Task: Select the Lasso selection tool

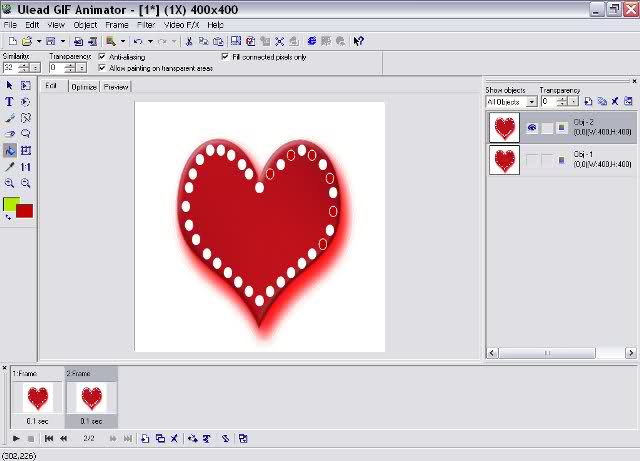Action: pos(26,134)
